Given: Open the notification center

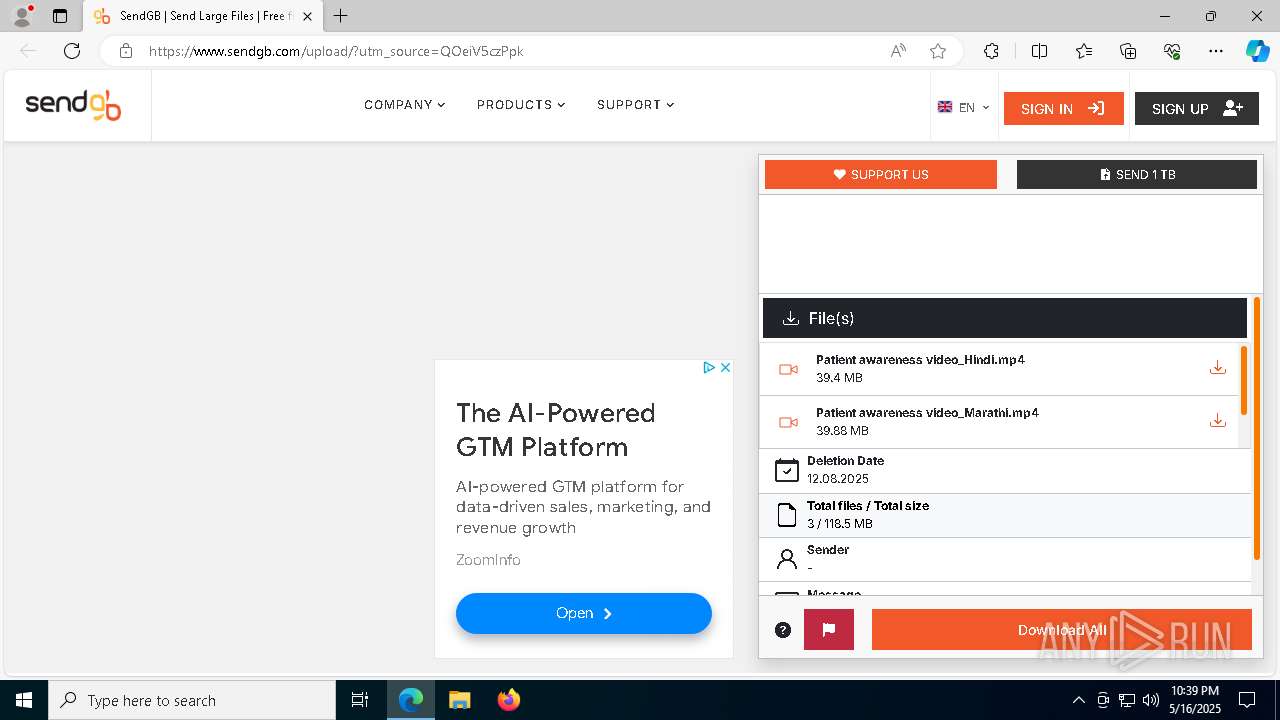Looking at the screenshot, I should (x=1247, y=700).
